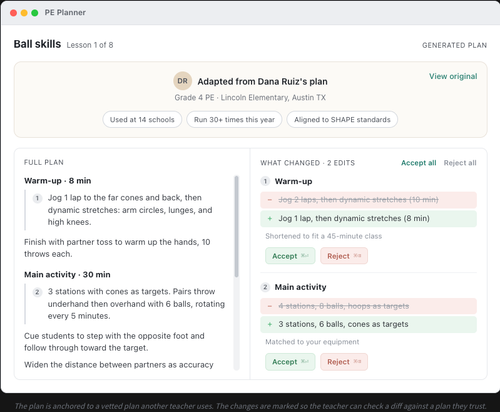
Task: Reject the Main activity edit
Action: coord(344,362)
